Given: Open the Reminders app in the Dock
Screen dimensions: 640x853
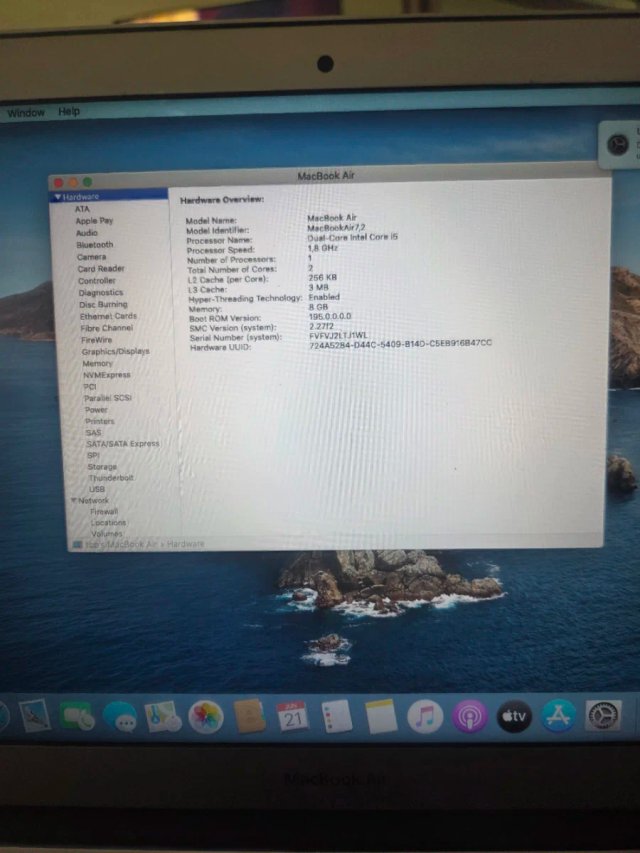Looking at the screenshot, I should point(336,716).
